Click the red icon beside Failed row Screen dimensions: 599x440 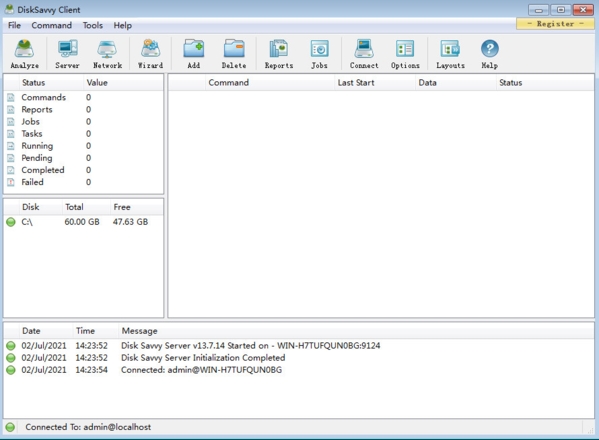coord(11,182)
